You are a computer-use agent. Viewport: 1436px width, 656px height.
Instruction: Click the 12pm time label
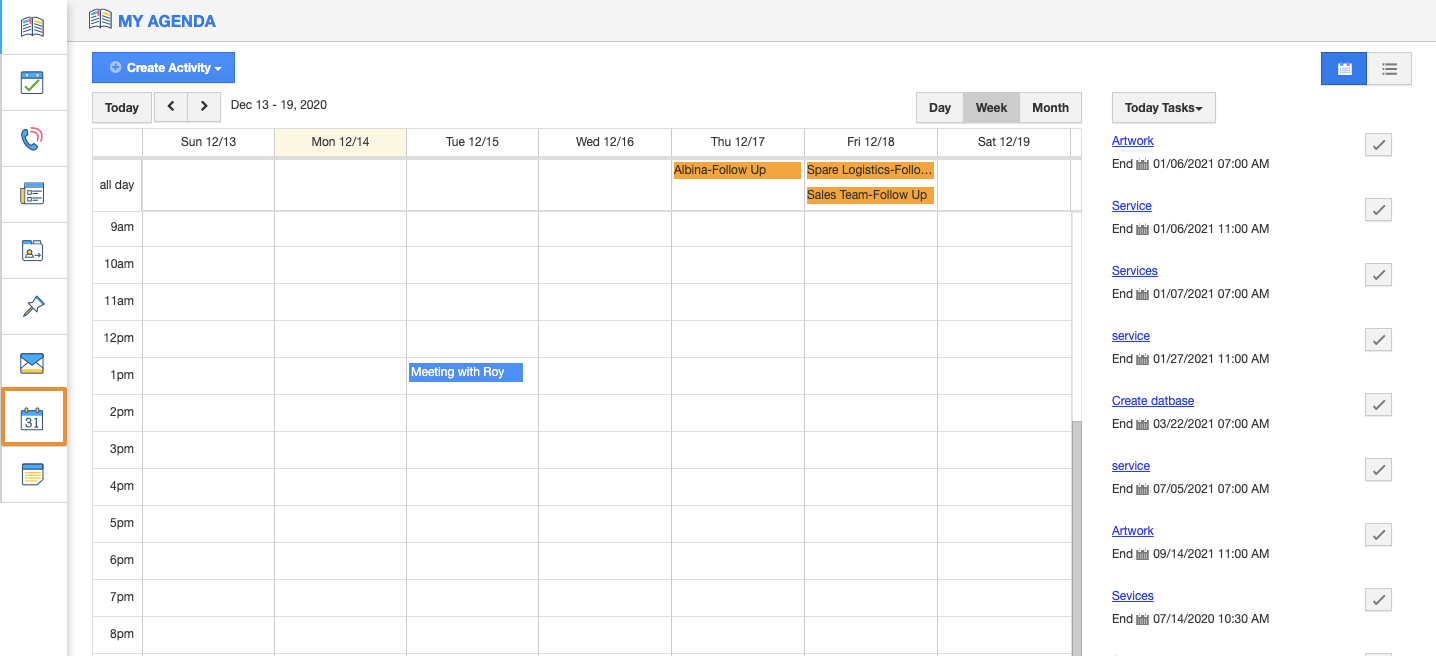(119, 338)
